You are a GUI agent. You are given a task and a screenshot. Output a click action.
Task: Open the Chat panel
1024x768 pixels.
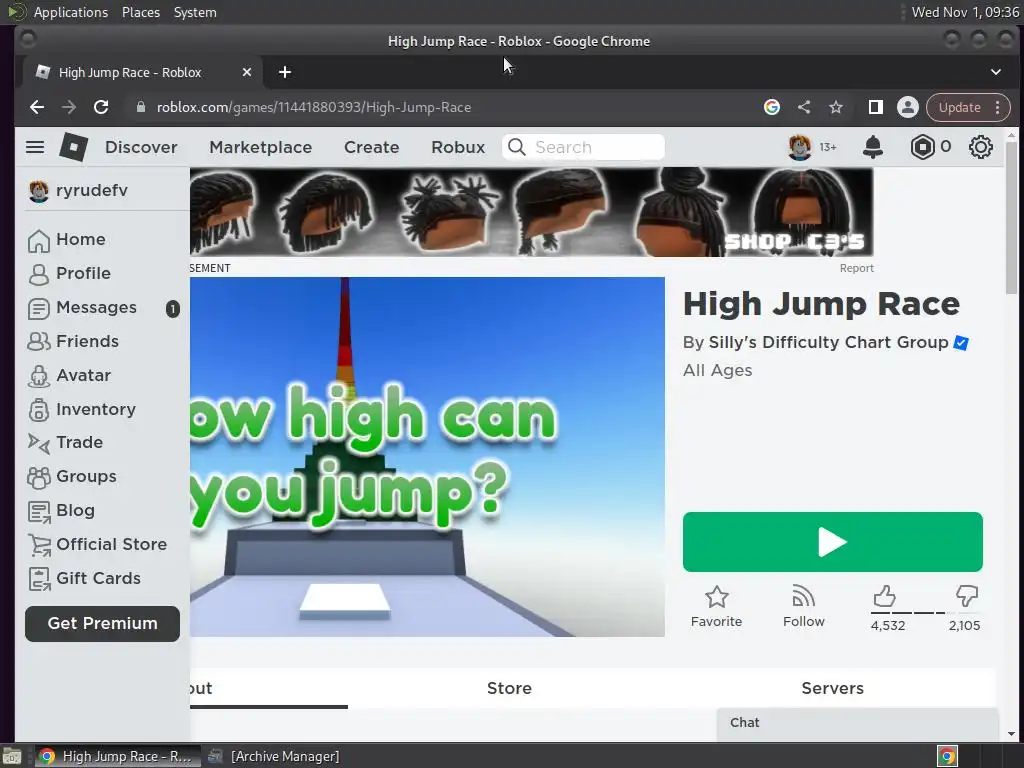pos(857,724)
